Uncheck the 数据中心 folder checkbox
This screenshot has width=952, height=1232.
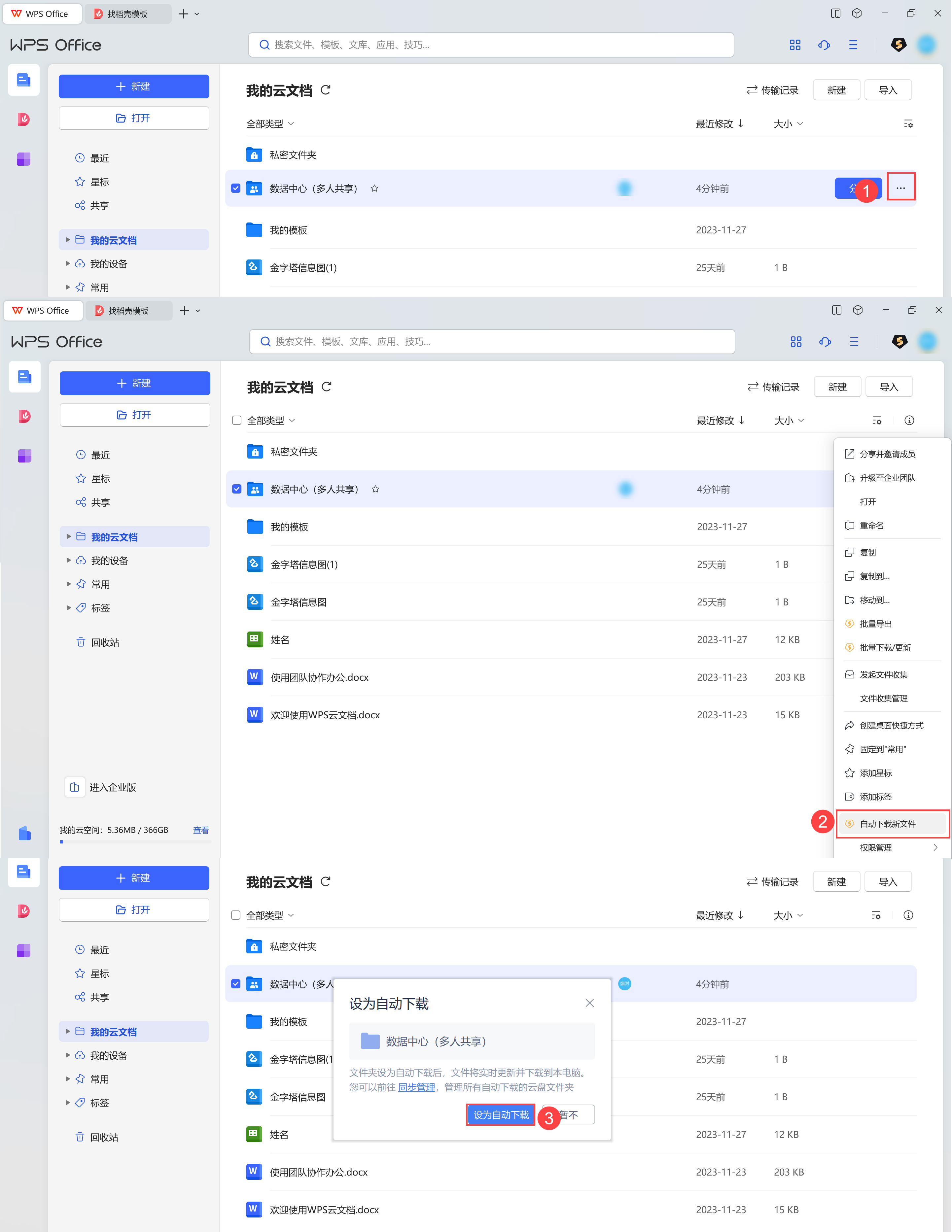pyautogui.click(x=236, y=188)
